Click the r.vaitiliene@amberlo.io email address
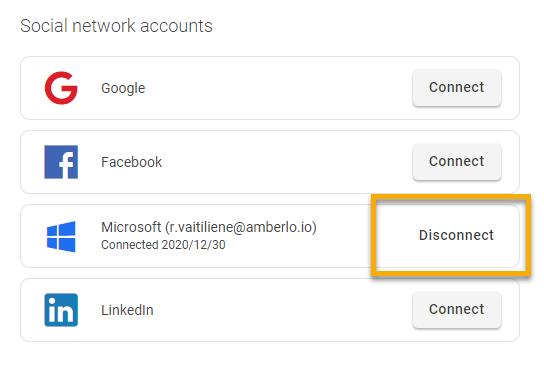This screenshot has width=544, height=375. click(x=241, y=227)
